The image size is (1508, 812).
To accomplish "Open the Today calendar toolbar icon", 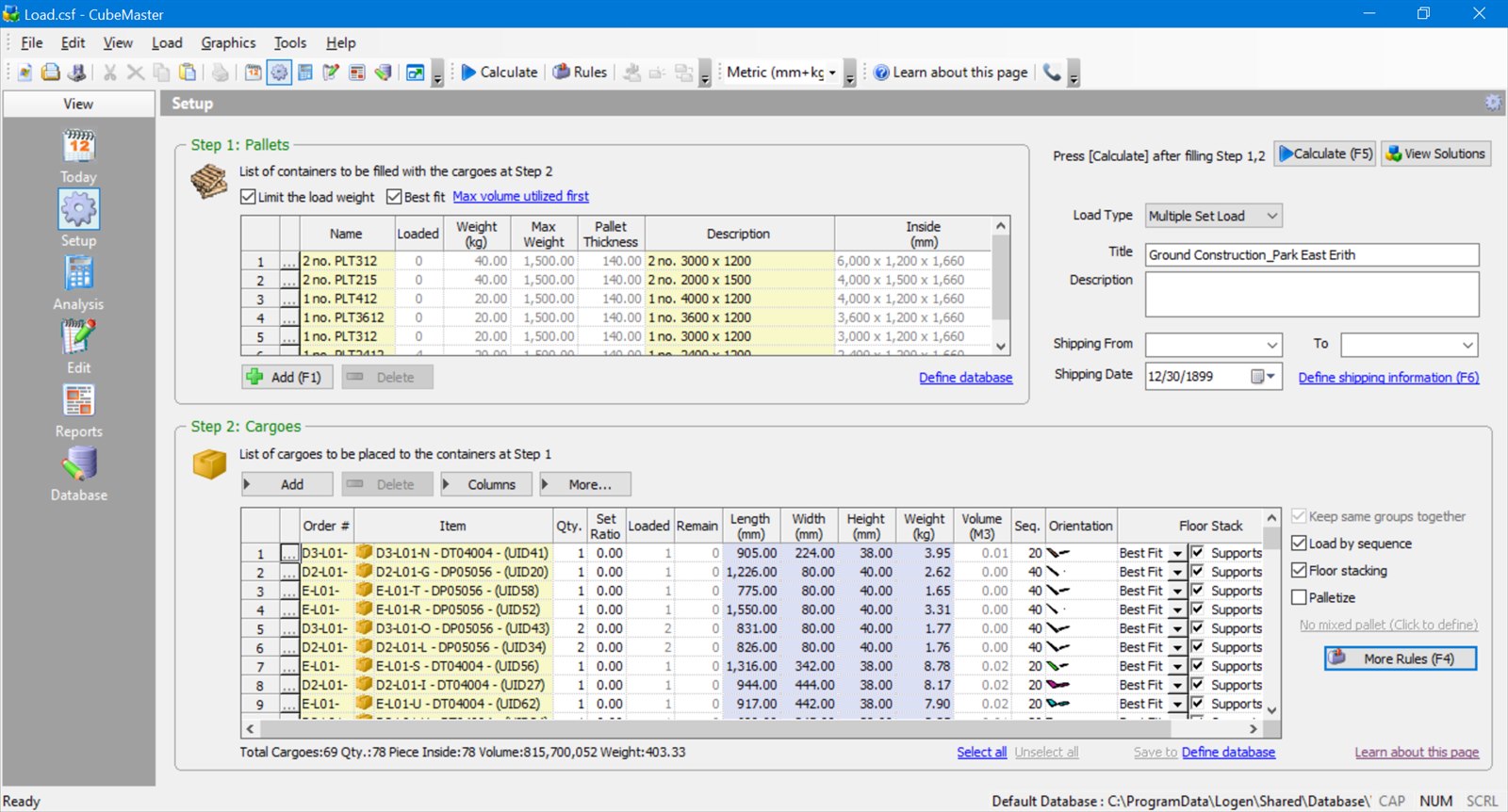I will pyautogui.click(x=254, y=73).
